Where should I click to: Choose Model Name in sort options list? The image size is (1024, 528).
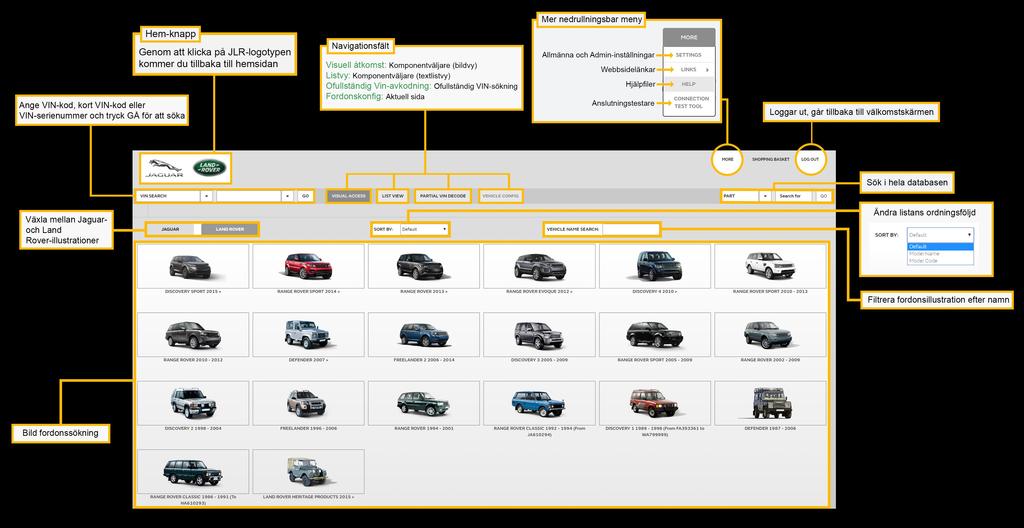pyautogui.click(x=940, y=254)
